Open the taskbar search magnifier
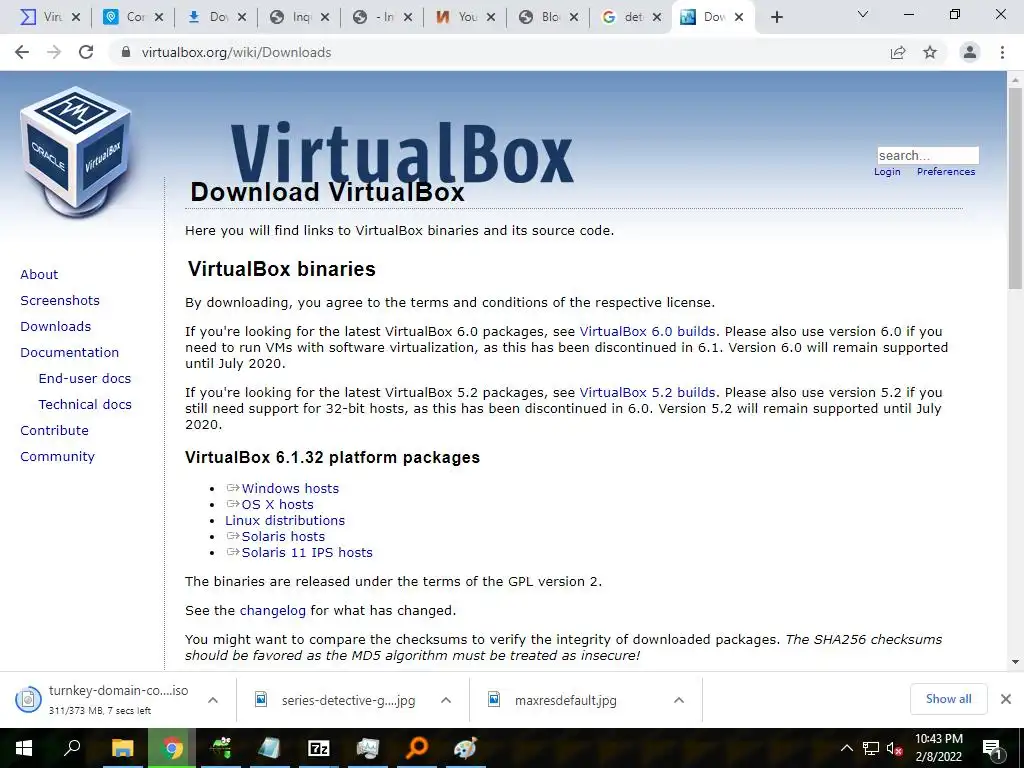This screenshot has height=768, width=1024. click(x=72, y=748)
